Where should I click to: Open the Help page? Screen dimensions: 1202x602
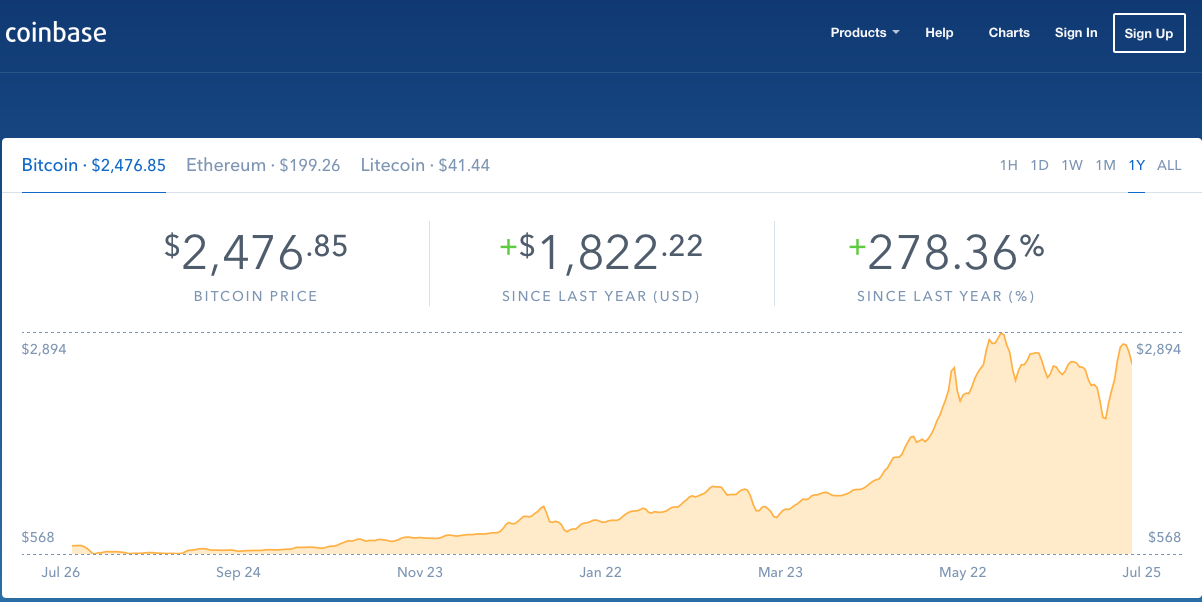pyautogui.click(x=939, y=33)
